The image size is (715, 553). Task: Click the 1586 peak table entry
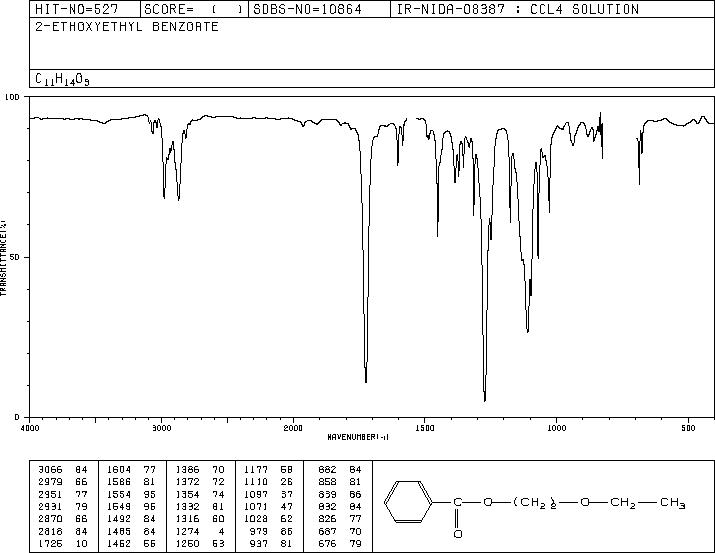[131, 481]
